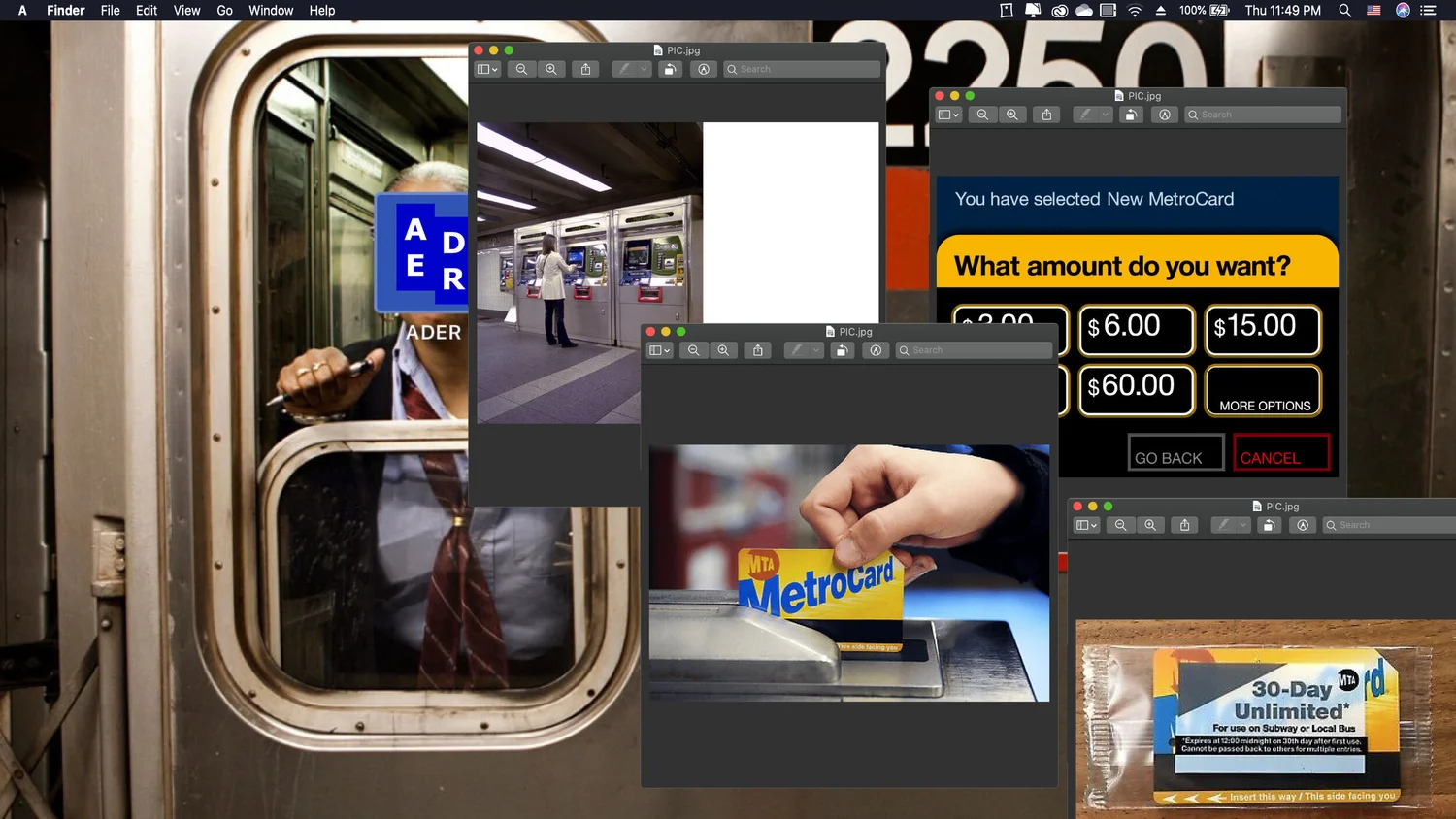
Task: Open sidebar view menu in 30-Day Unlimited card window
Action: coord(1086,525)
